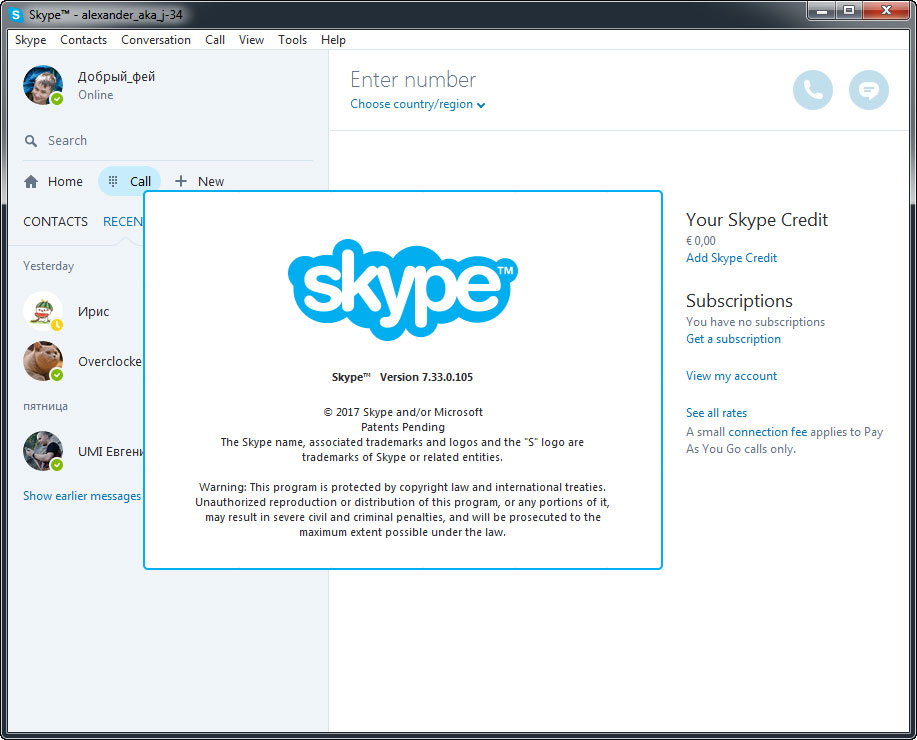Click online status indicator on own avatar
917x740 pixels.
click(57, 99)
